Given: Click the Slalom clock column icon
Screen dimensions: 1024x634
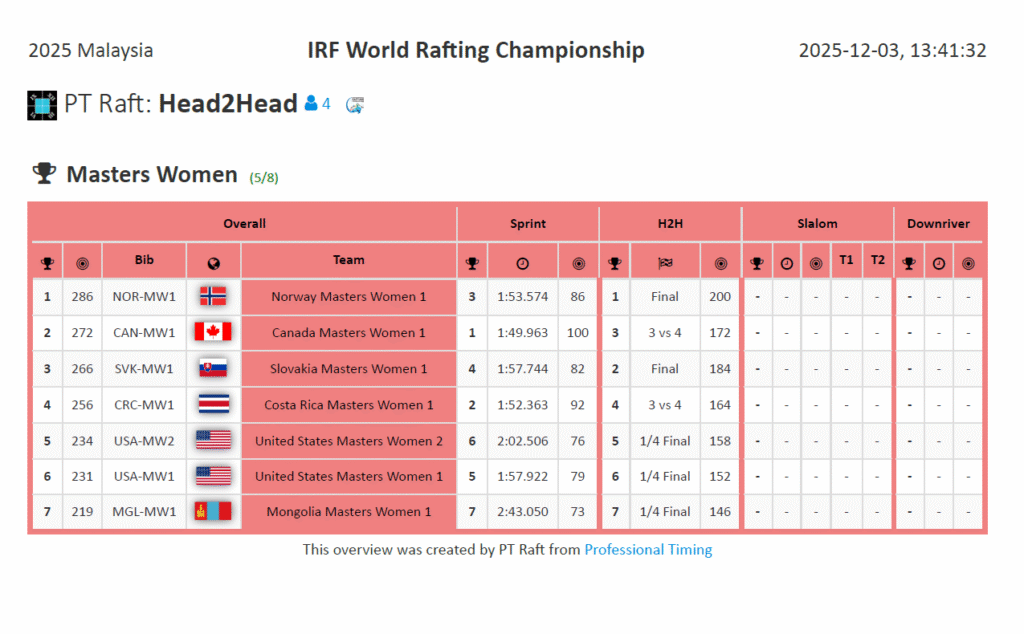Looking at the screenshot, I should pyautogui.click(x=787, y=264).
